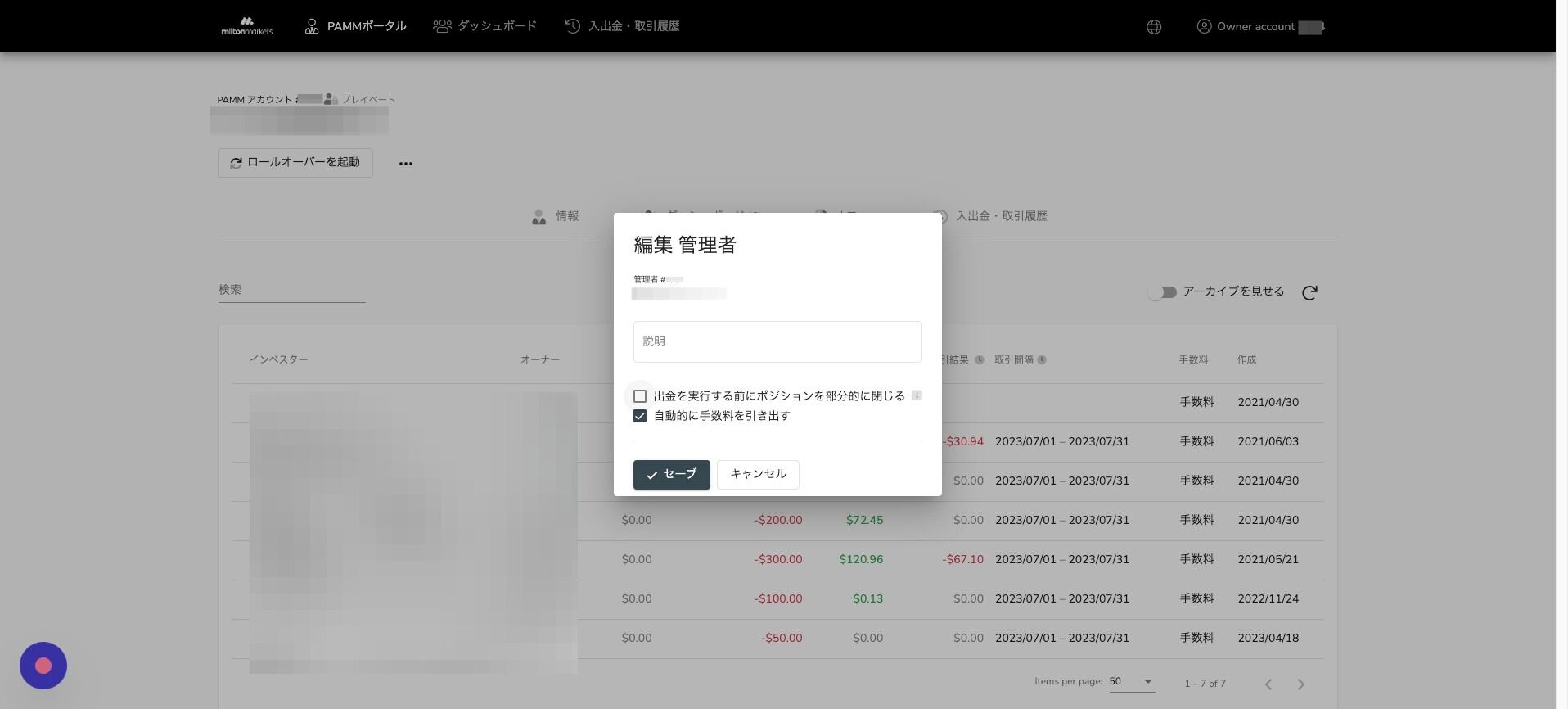Click the refresh icon beside archive toggle
This screenshot has height=709, width=1568.
tap(1309, 292)
